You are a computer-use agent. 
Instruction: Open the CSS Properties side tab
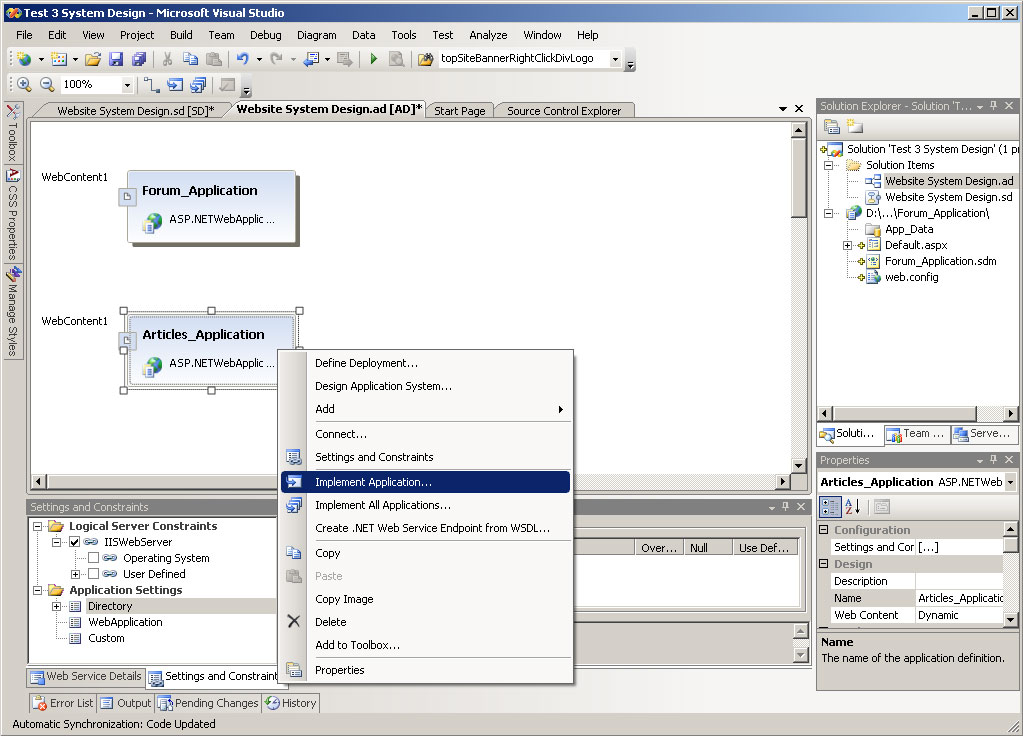tap(12, 215)
